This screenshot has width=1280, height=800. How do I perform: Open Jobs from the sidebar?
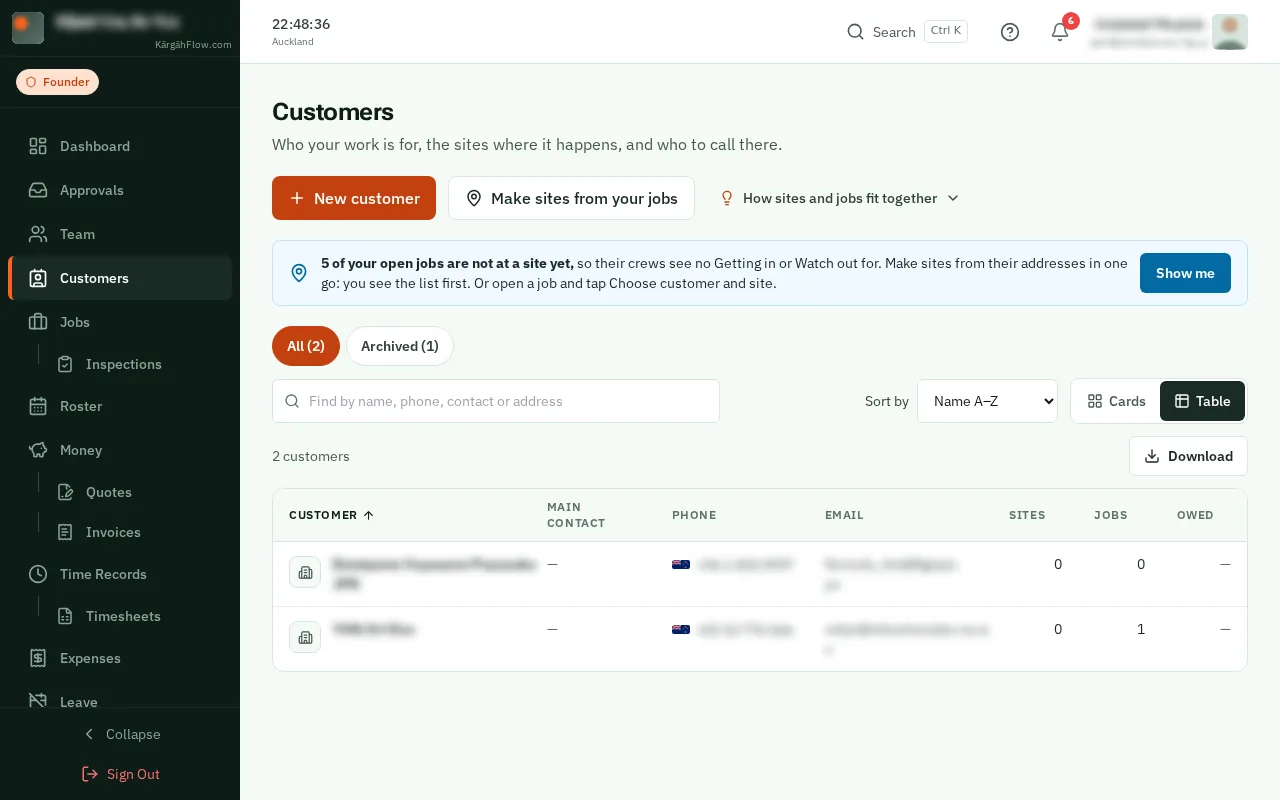pyautogui.click(x=120, y=322)
